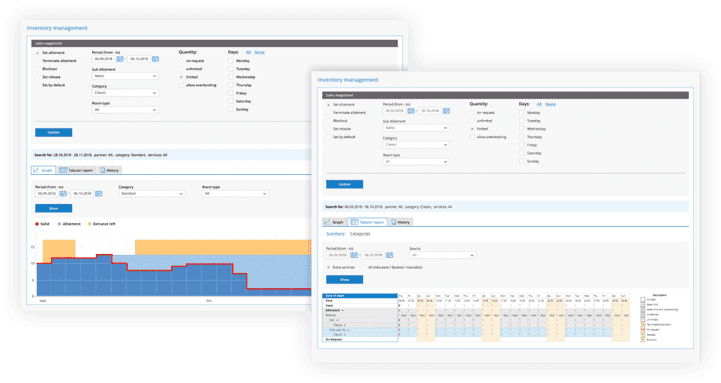Click the period end date field in back window graph filter

(82, 194)
